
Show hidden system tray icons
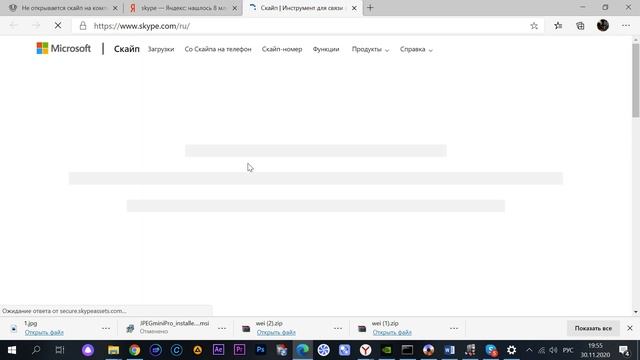[529, 350]
